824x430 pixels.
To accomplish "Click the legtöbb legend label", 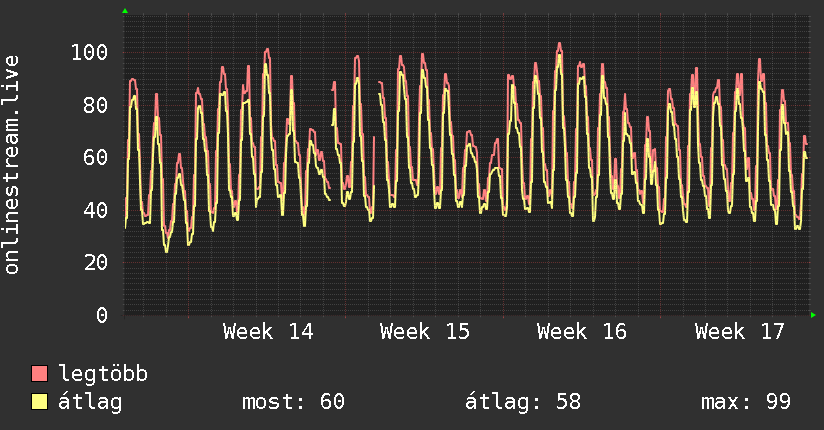I will point(103,374).
